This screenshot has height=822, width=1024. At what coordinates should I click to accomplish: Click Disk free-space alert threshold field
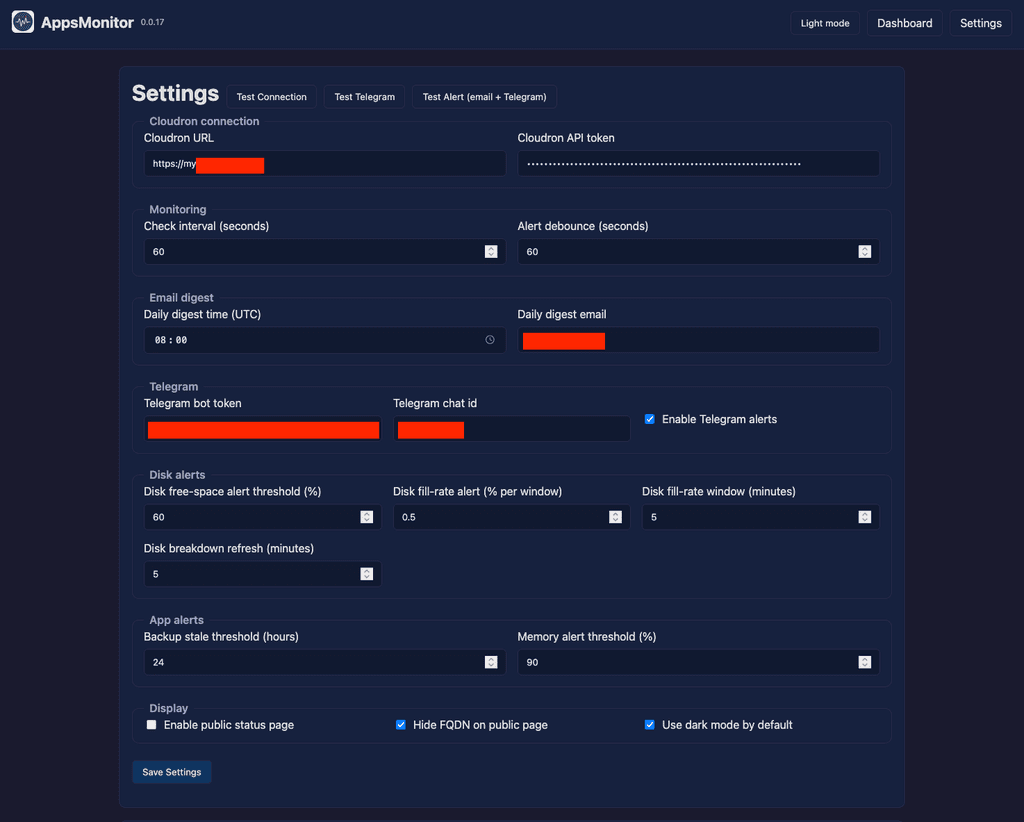[263, 516]
